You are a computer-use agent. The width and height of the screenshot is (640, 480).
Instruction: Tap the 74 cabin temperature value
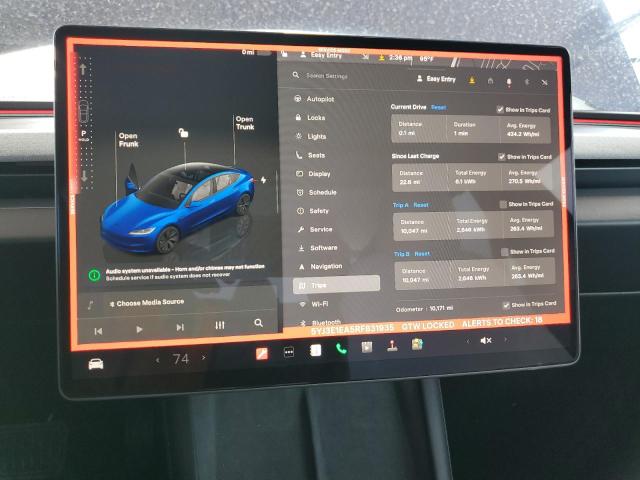click(180, 359)
